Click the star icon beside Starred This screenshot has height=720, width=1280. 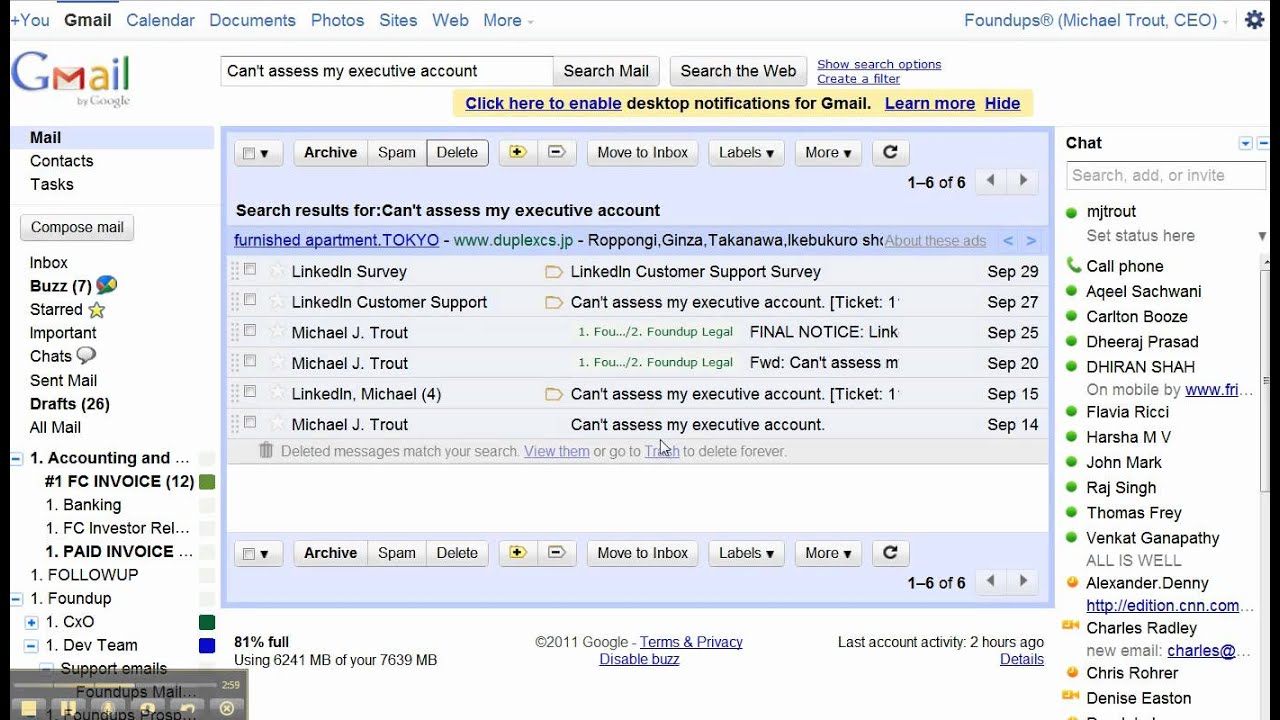[96, 310]
